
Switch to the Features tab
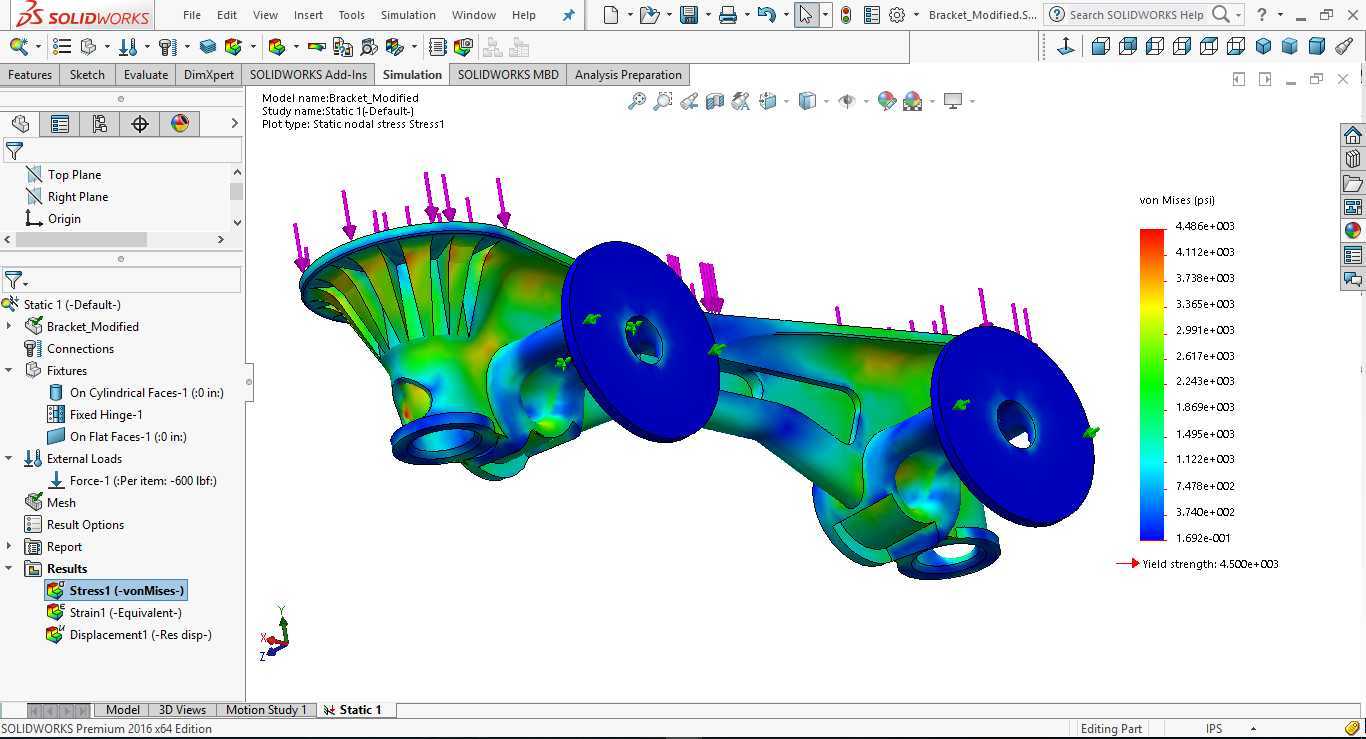point(30,75)
